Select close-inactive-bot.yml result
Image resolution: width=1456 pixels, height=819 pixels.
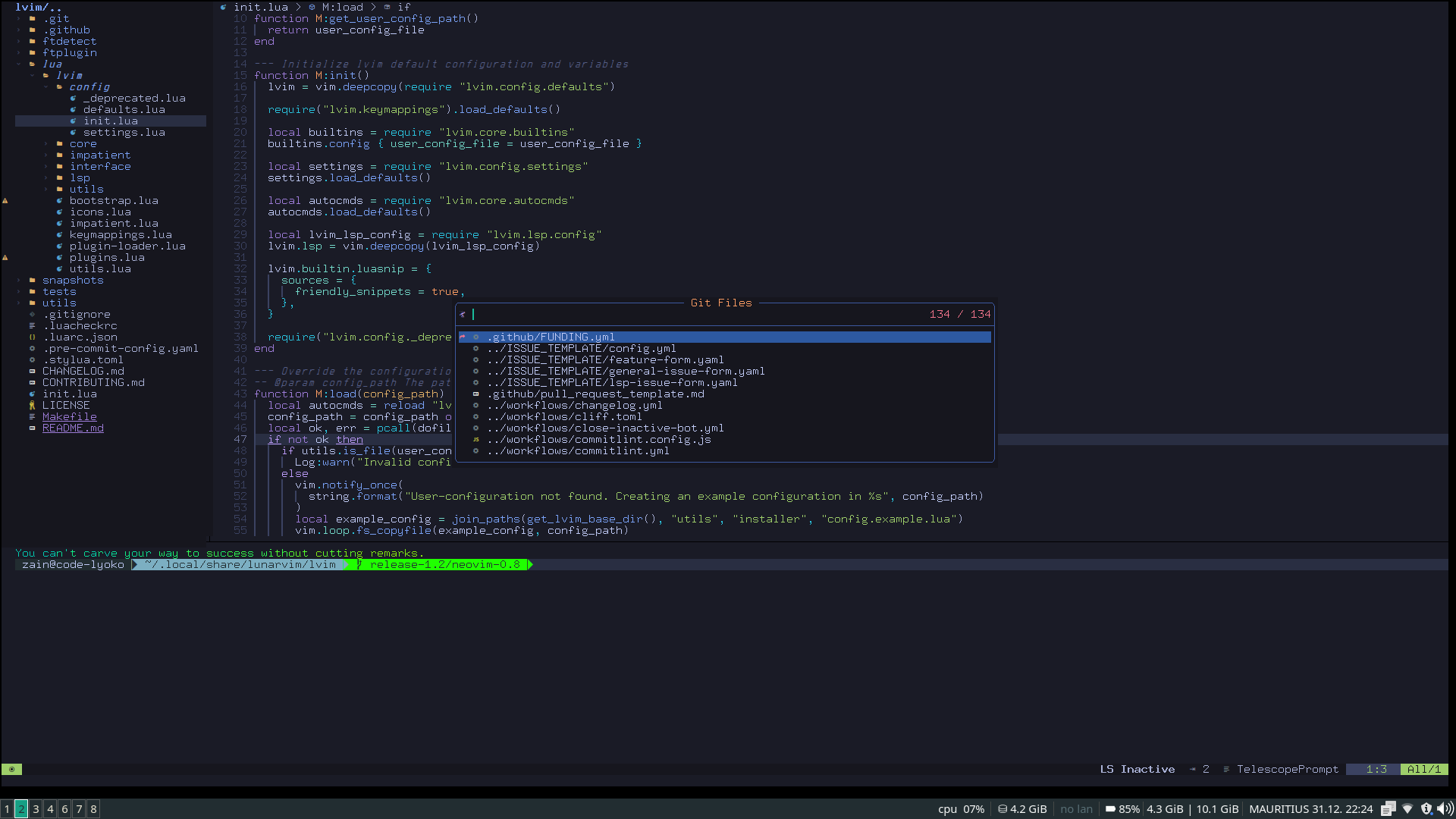pyautogui.click(x=605, y=428)
